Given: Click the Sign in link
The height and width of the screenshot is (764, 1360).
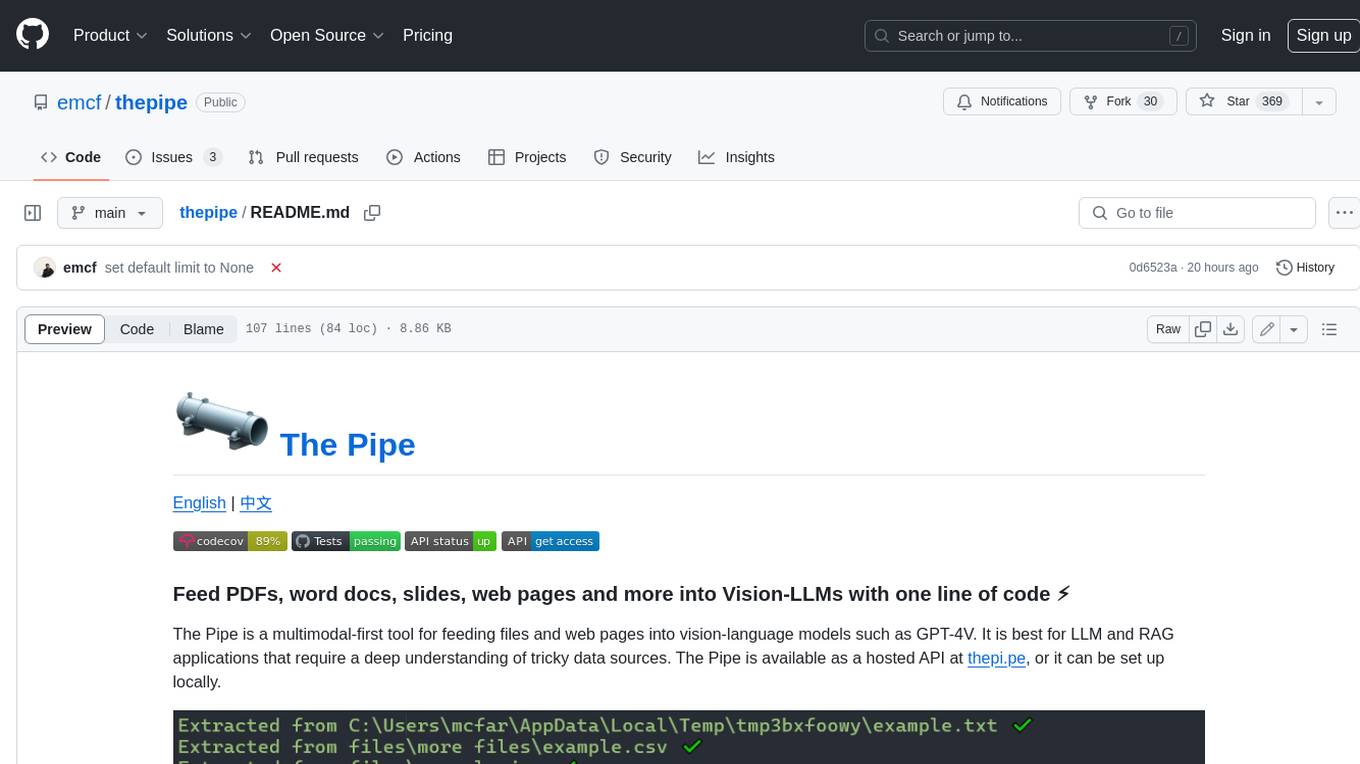Looking at the screenshot, I should pos(1245,35).
